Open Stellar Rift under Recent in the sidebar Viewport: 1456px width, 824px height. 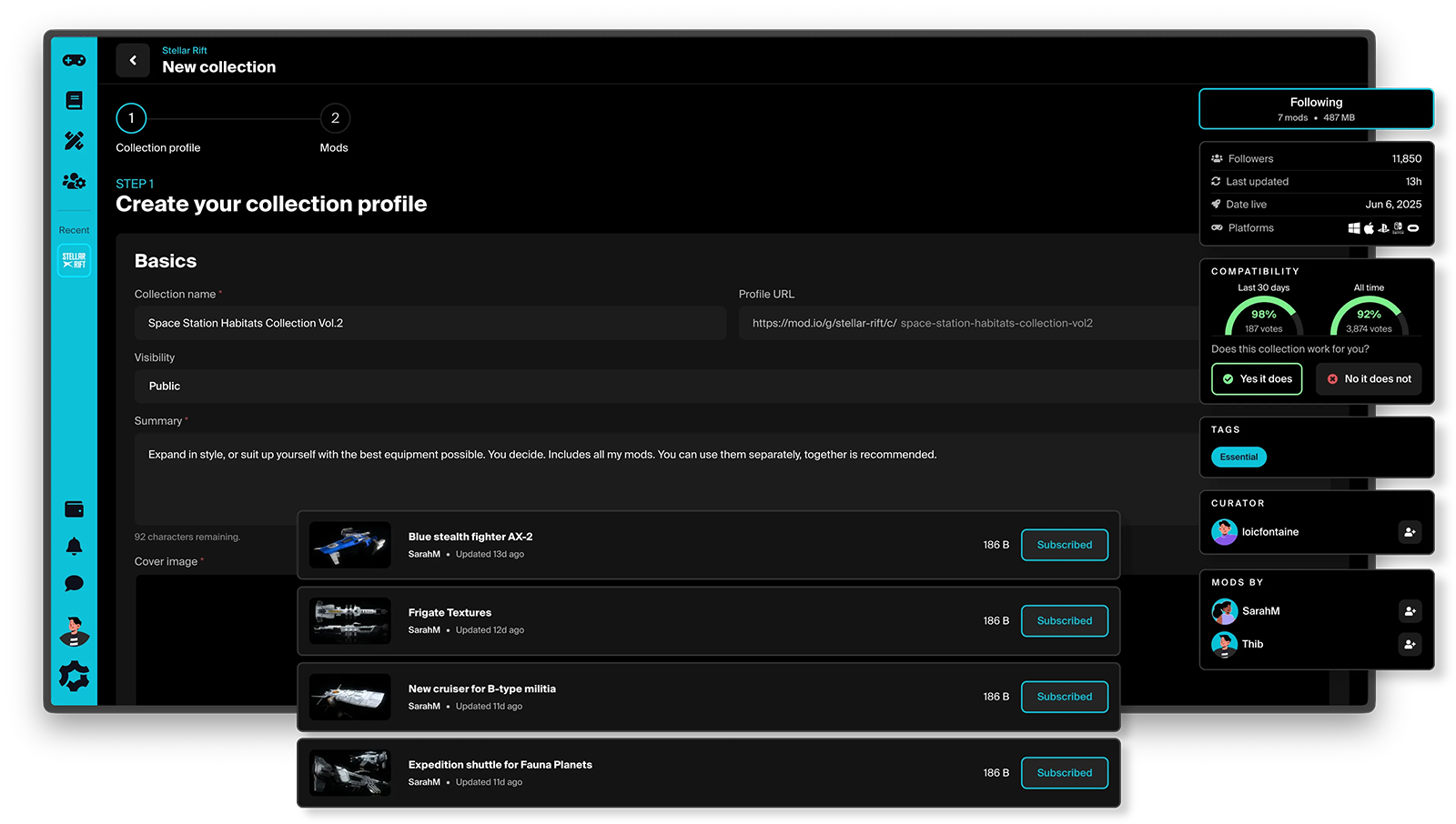74,260
